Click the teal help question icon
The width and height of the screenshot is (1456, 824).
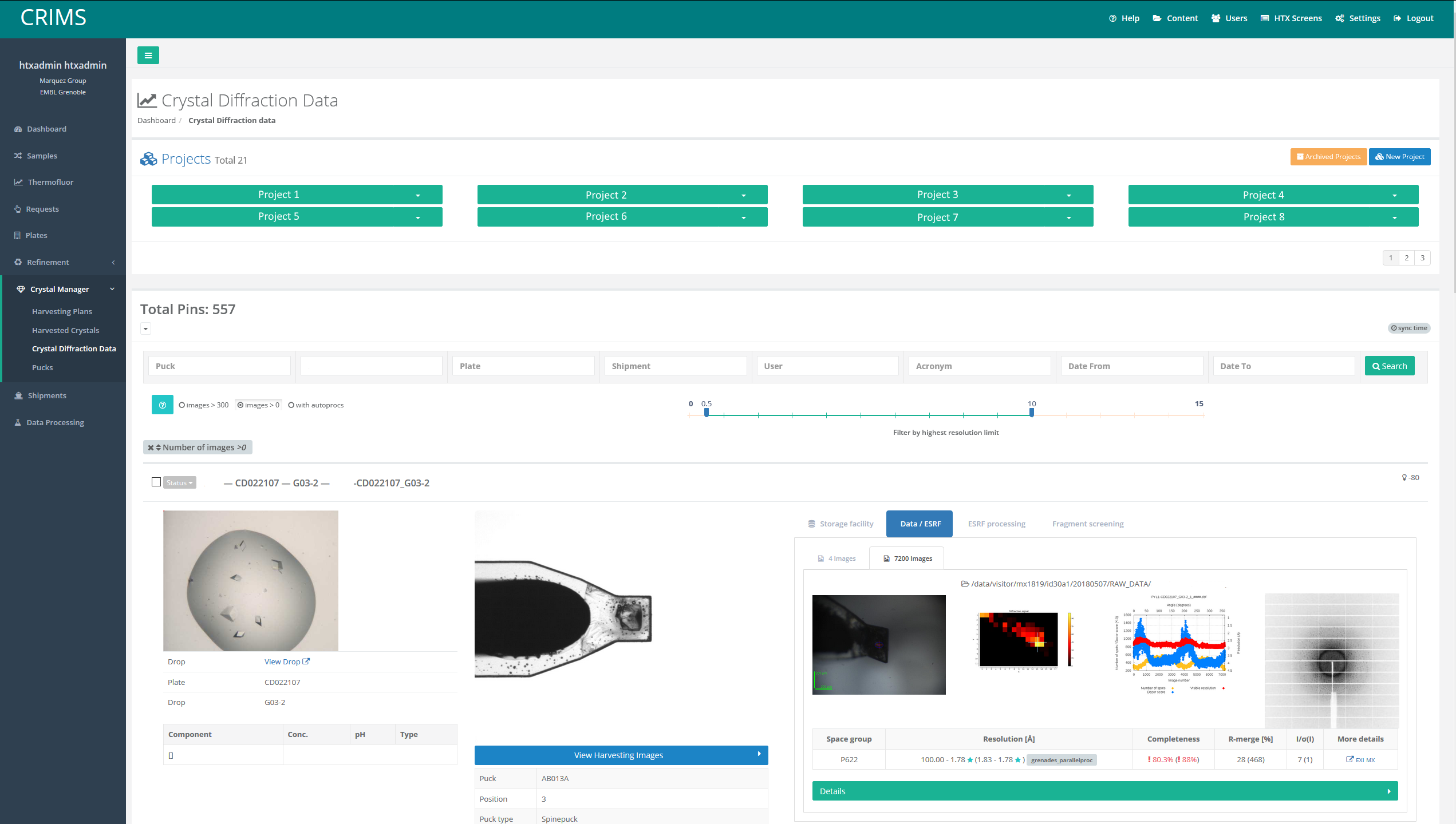click(162, 405)
